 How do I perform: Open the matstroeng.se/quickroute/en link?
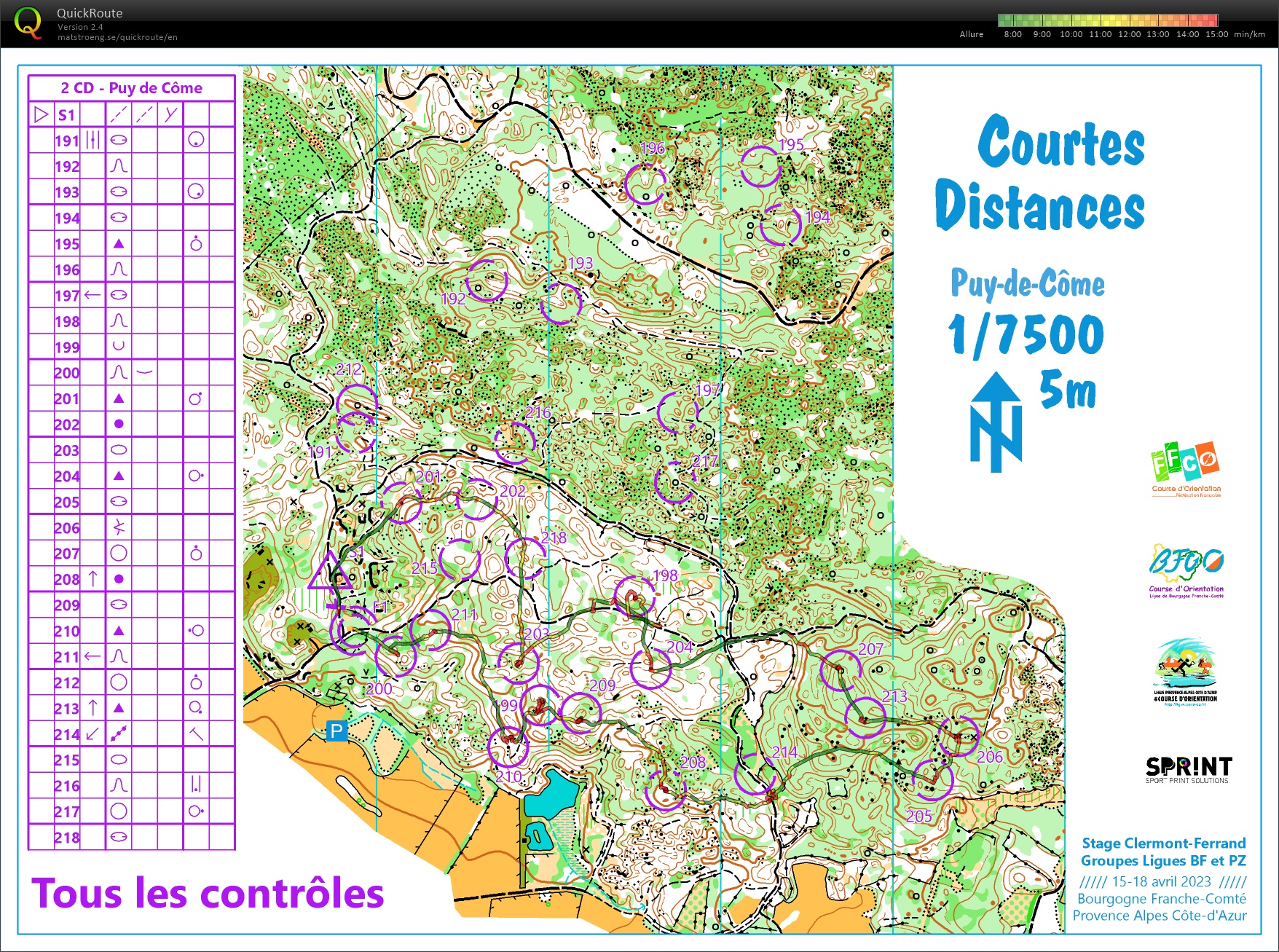(x=117, y=37)
